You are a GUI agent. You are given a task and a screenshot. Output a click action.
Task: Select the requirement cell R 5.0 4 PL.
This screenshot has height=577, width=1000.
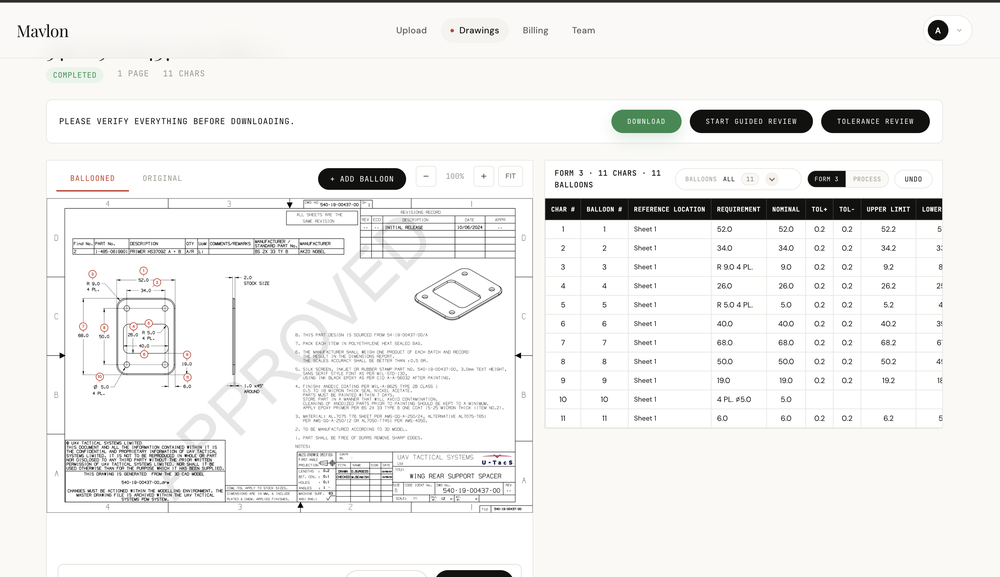coord(738,305)
